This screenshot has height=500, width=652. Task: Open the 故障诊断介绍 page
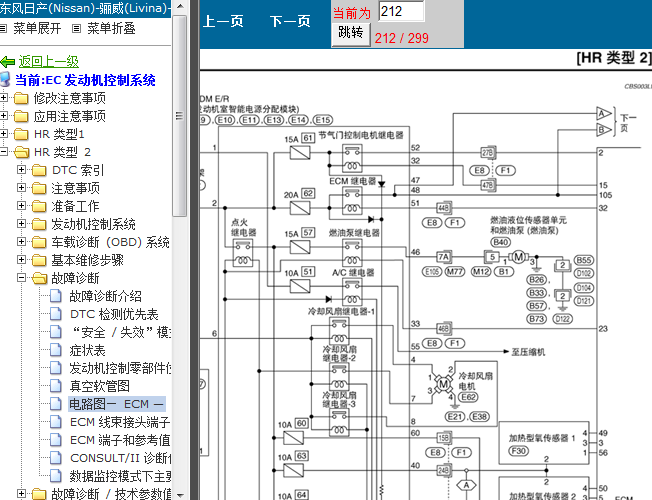pyautogui.click(x=106, y=296)
